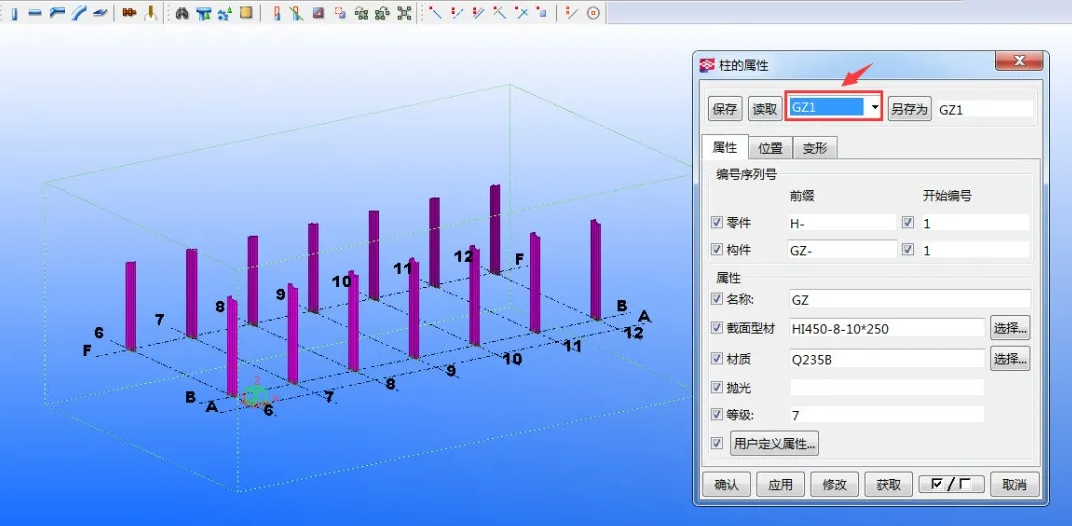Click the binoculars find icon
The image size is (1072, 526).
point(181,13)
